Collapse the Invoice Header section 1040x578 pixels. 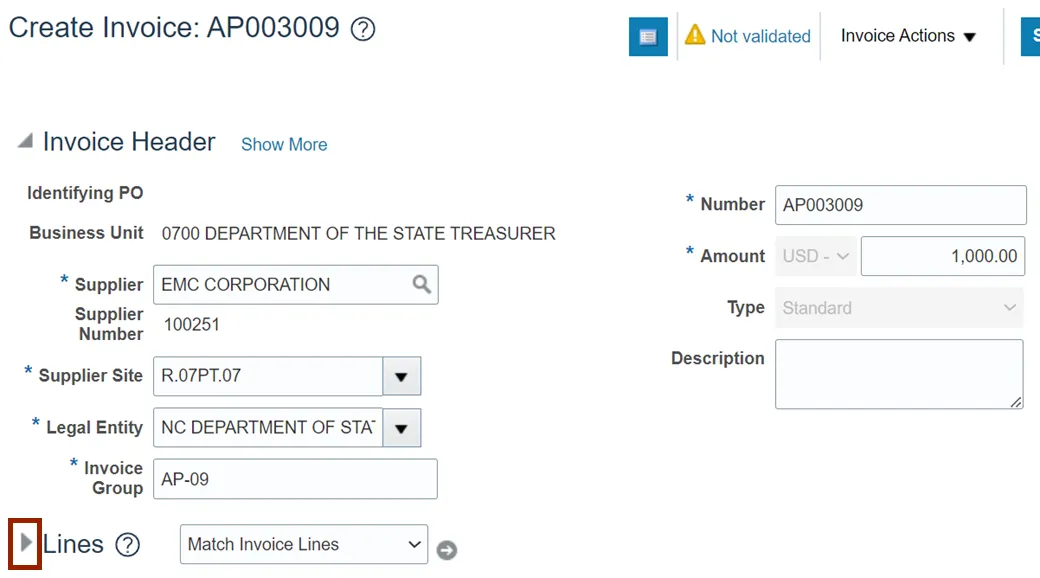point(25,142)
